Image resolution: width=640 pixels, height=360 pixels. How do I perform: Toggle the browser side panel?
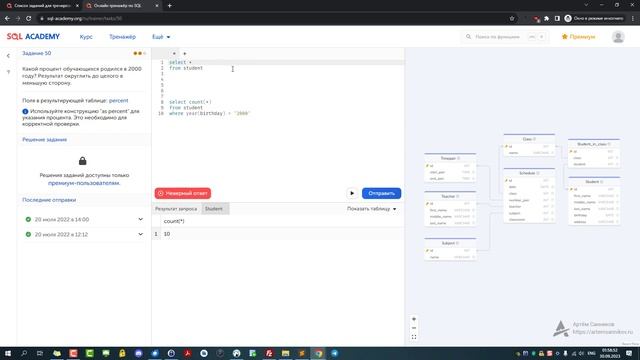[x=557, y=18]
